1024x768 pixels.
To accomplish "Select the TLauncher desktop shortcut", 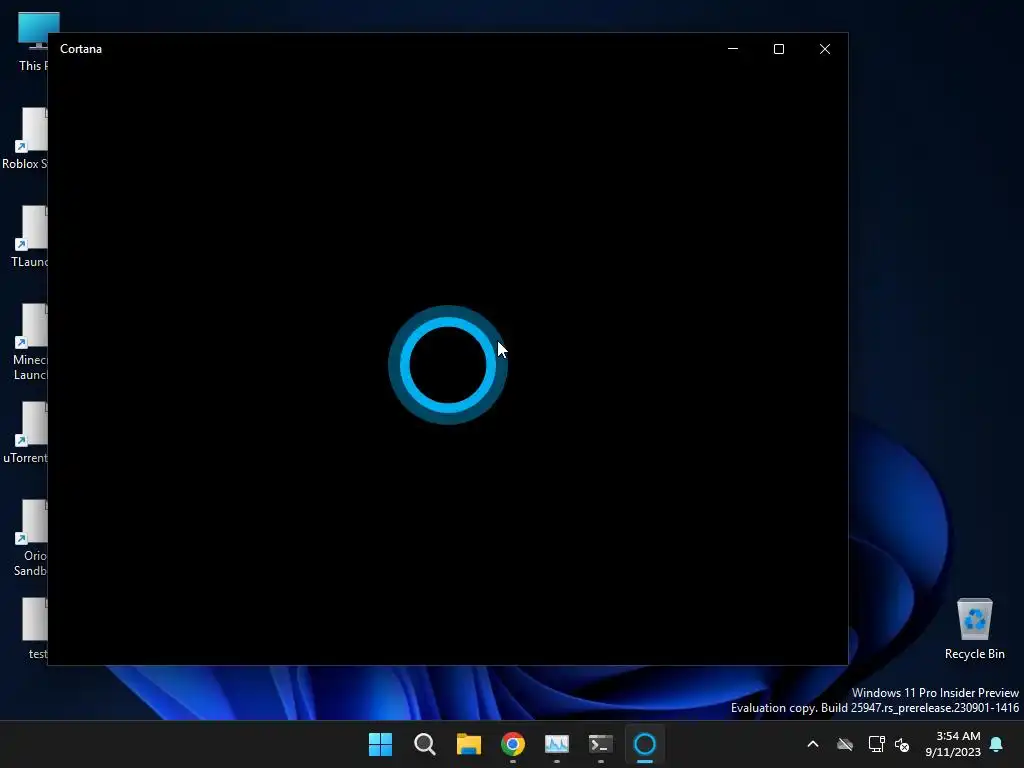I will click(29, 236).
